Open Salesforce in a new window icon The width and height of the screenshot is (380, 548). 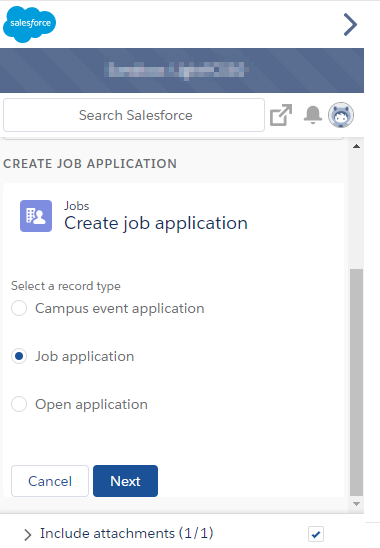[x=281, y=115]
